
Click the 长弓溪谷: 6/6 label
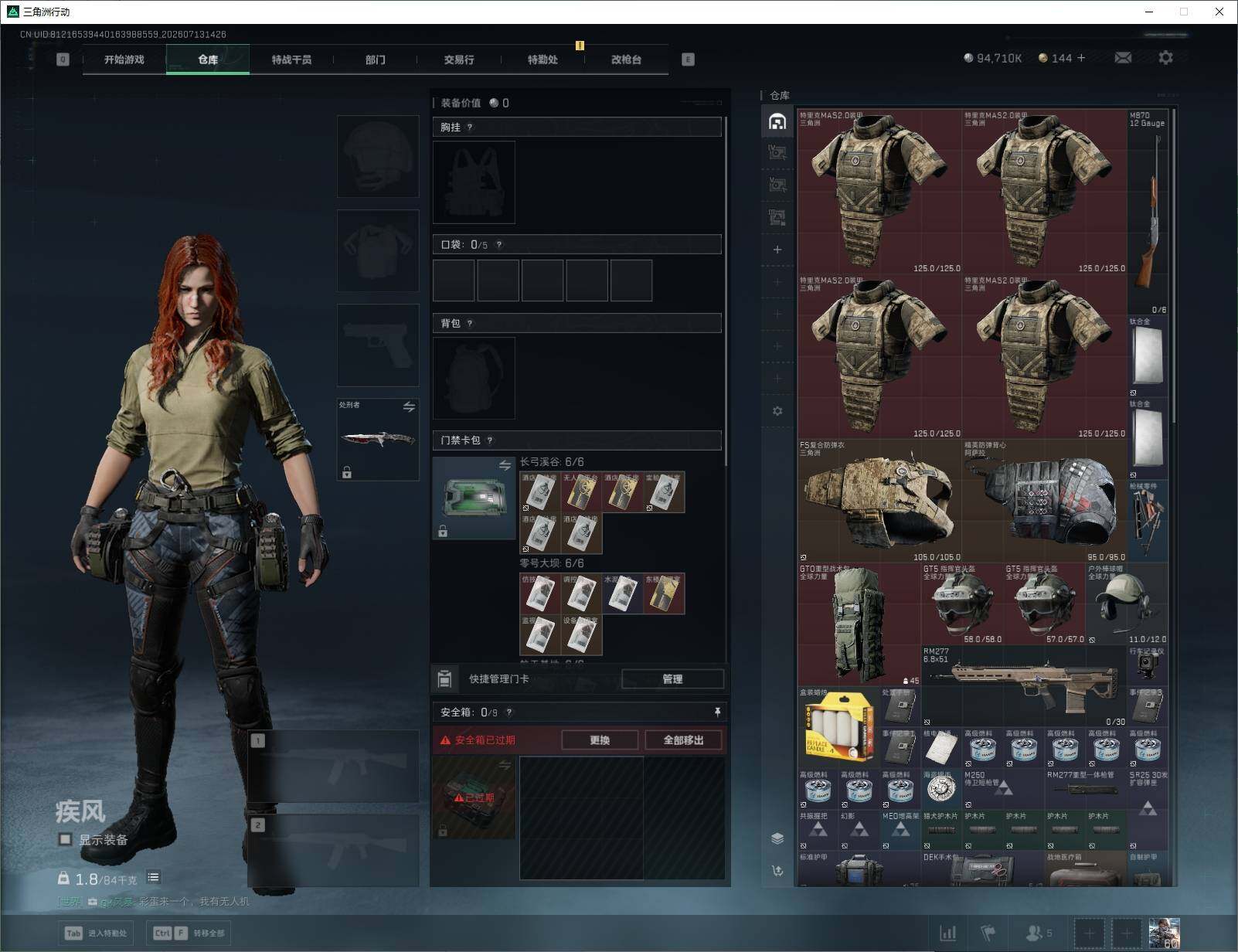[552, 462]
